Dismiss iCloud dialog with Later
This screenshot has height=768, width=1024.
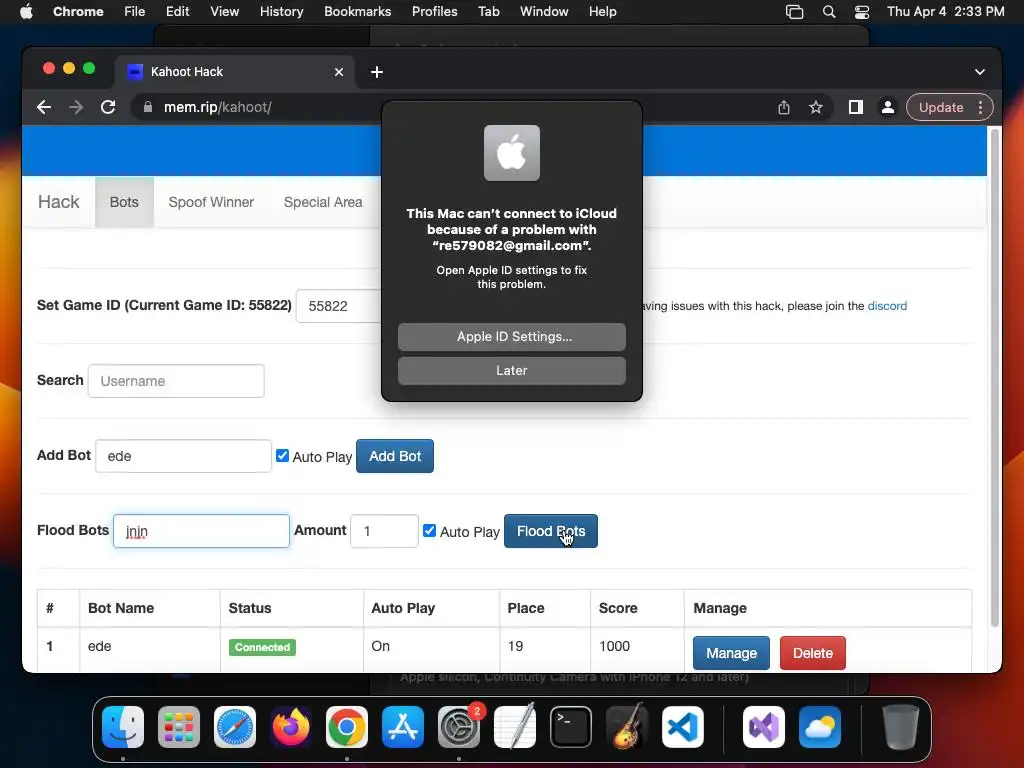(x=511, y=370)
